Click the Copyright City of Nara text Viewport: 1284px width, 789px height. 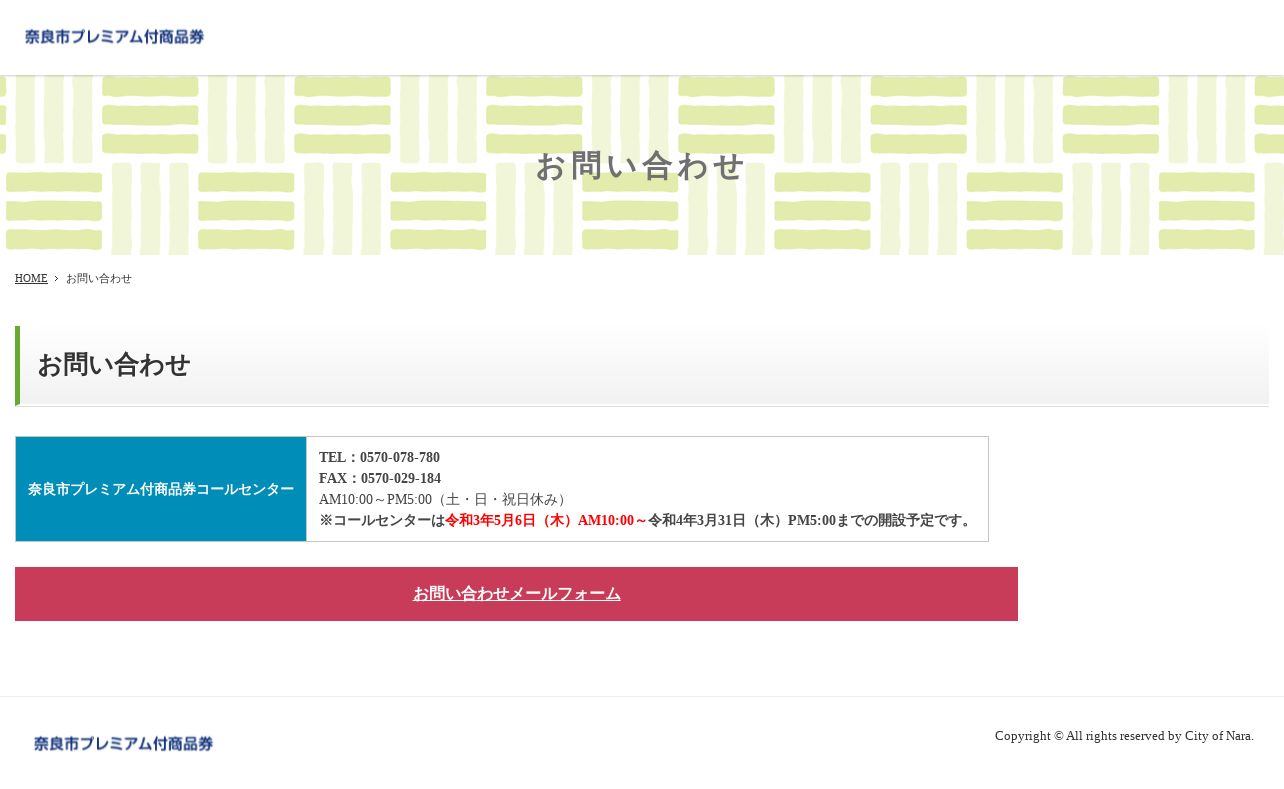1124,736
